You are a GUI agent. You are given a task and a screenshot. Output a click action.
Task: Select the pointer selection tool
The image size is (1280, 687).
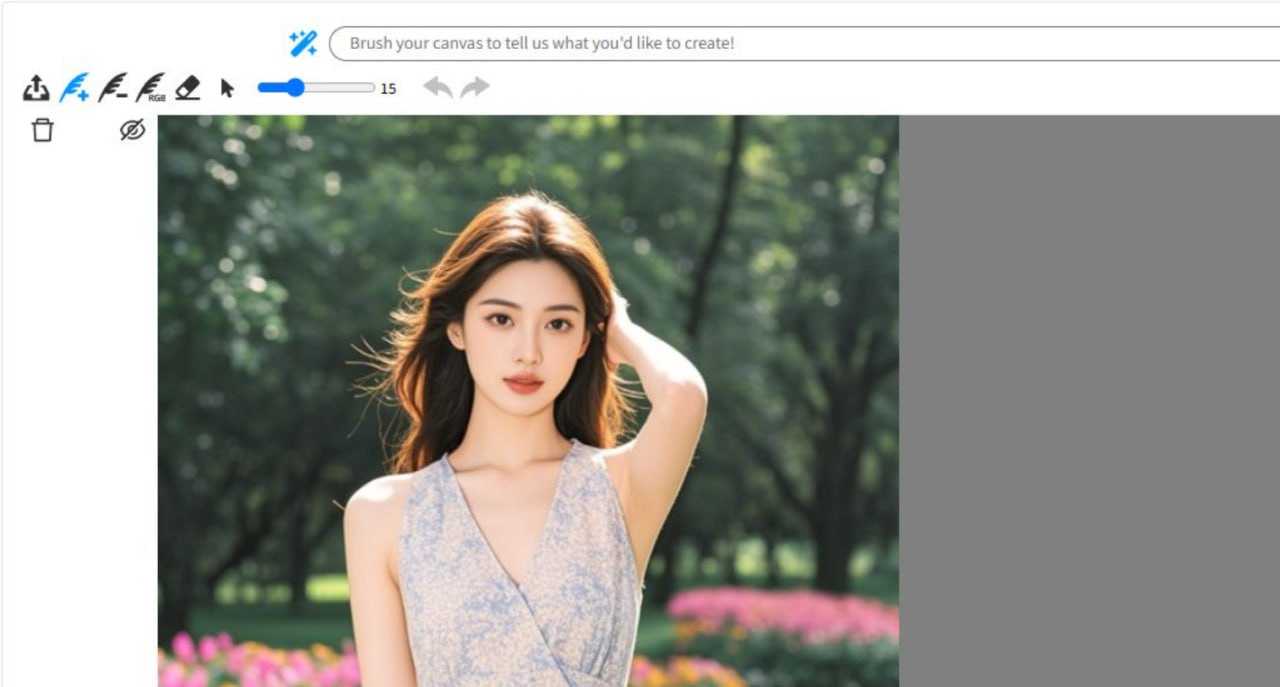pyautogui.click(x=227, y=87)
